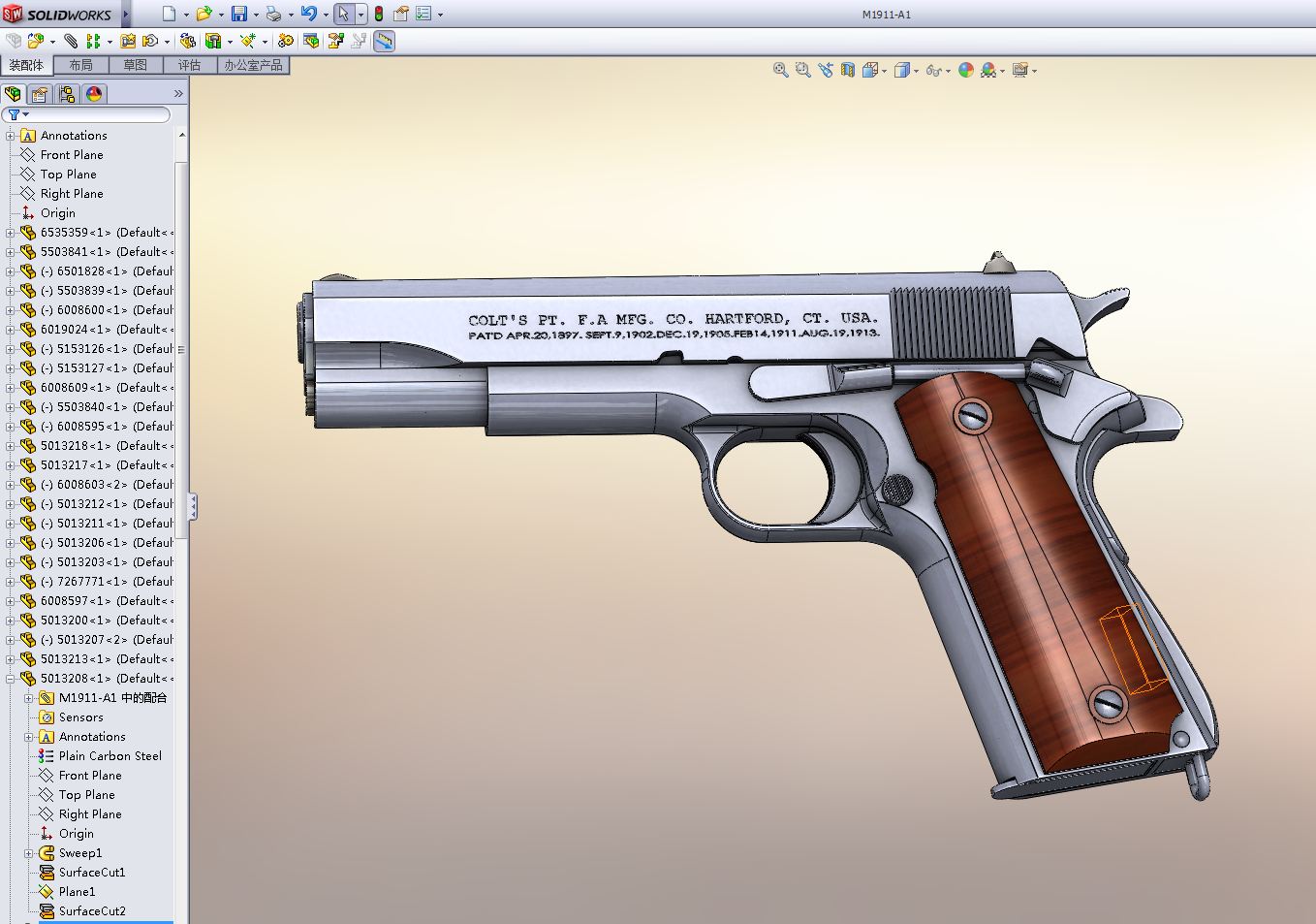Click the Mate paperclip icon
The height and width of the screenshot is (924, 1316).
tap(71, 41)
